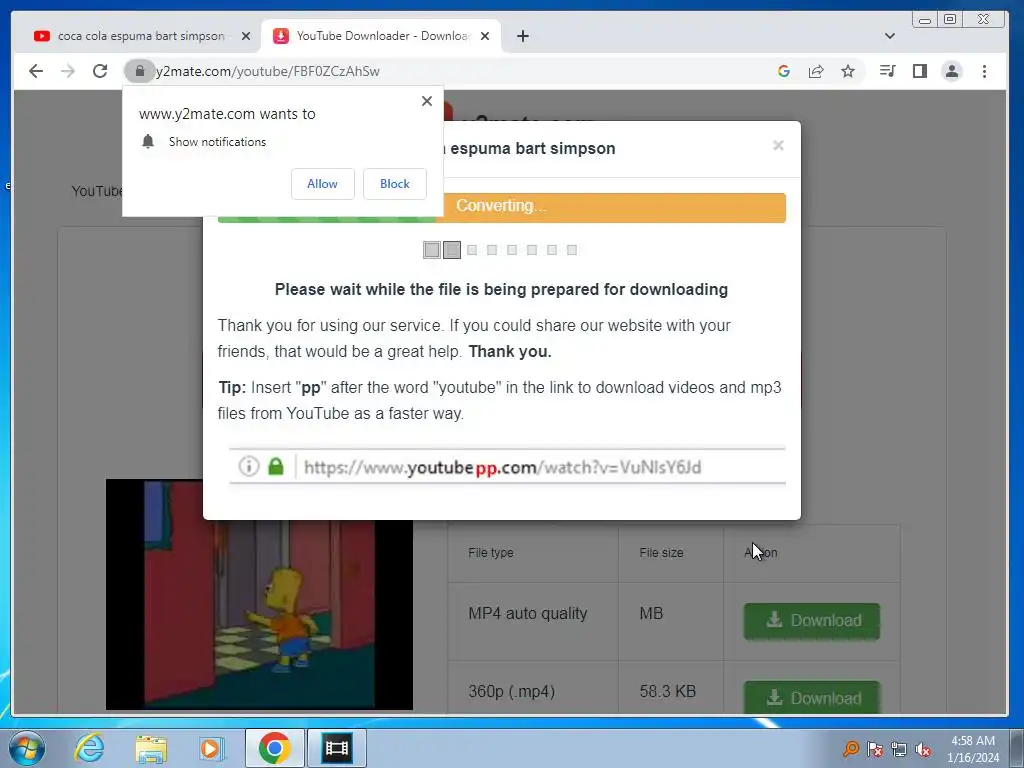Click the Google icon in address bar
1024x768 pixels.
point(784,71)
